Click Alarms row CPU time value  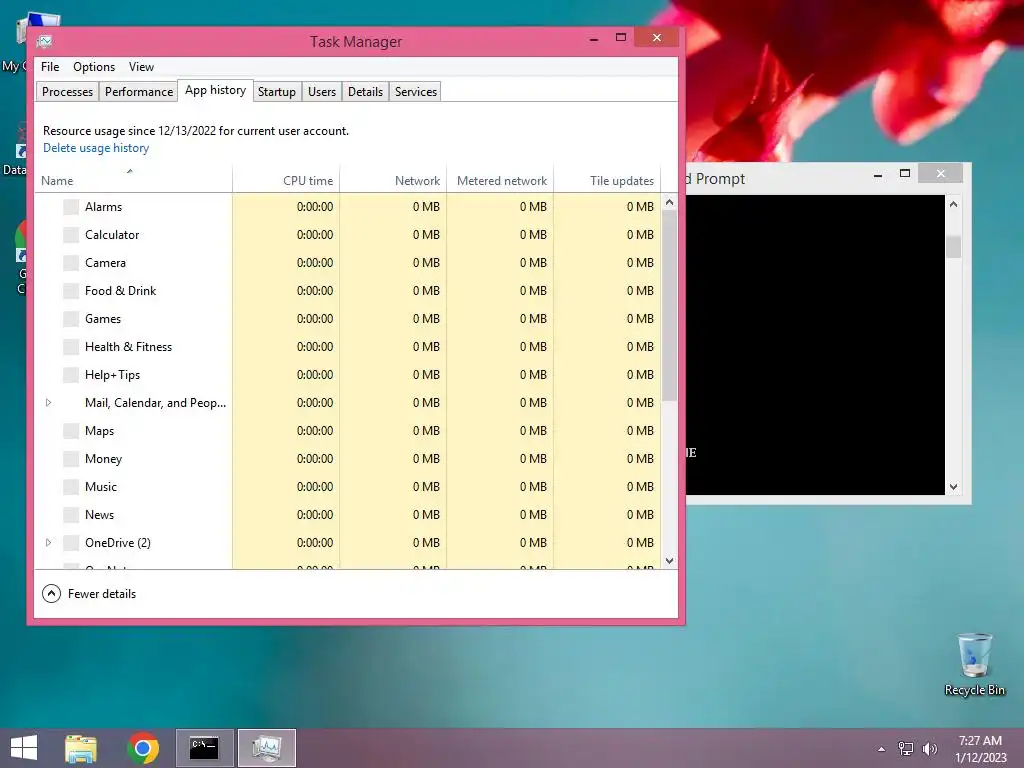coord(315,207)
